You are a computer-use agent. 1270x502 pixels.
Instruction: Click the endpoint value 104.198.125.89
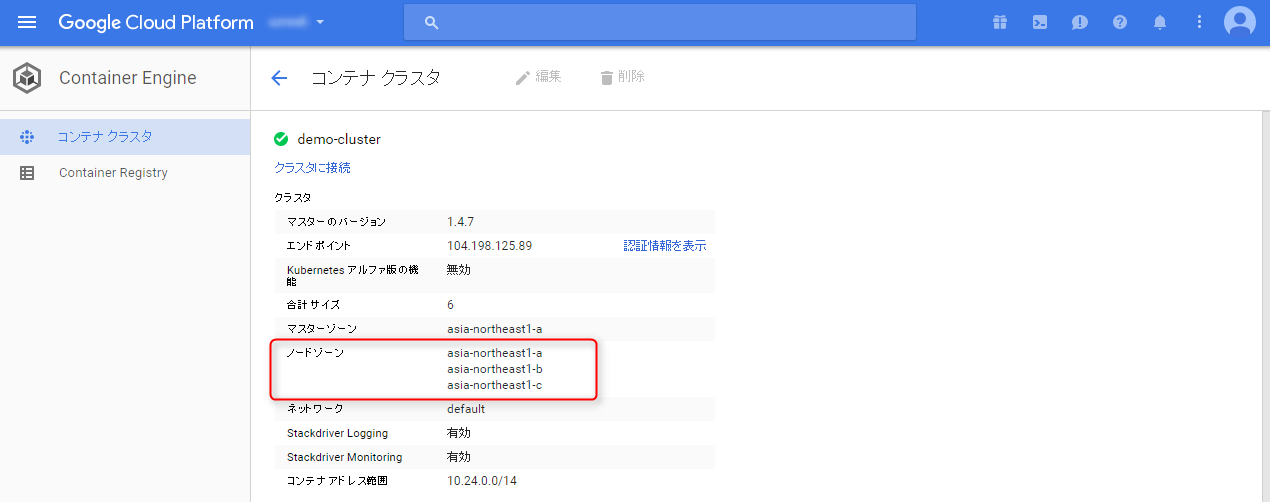pyautogui.click(x=489, y=246)
